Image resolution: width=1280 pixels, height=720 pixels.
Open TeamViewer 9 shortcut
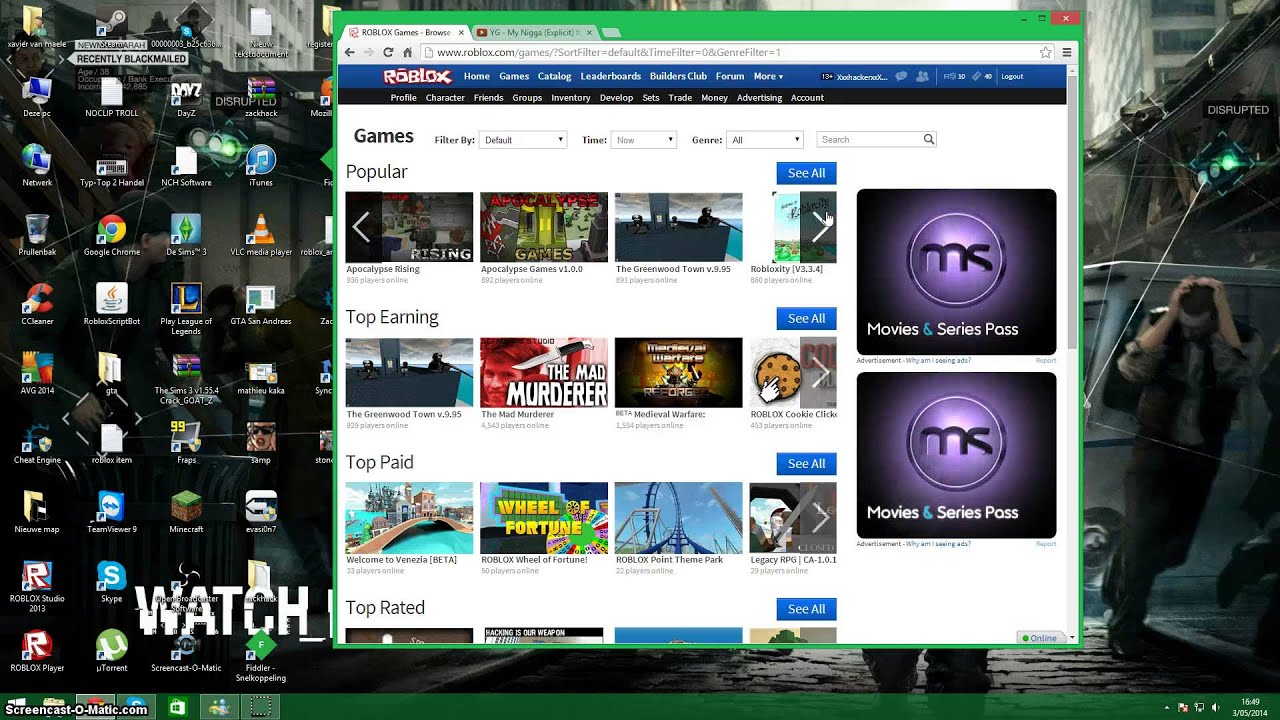[x=112, y=512]
